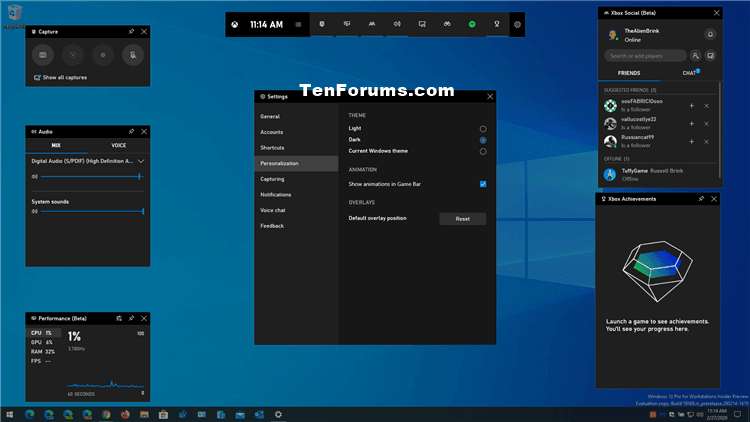The width and height of the screenshot is (750, 422).
Task: Toggle the microphone in the Capture widget
Action: pos(130,57)
